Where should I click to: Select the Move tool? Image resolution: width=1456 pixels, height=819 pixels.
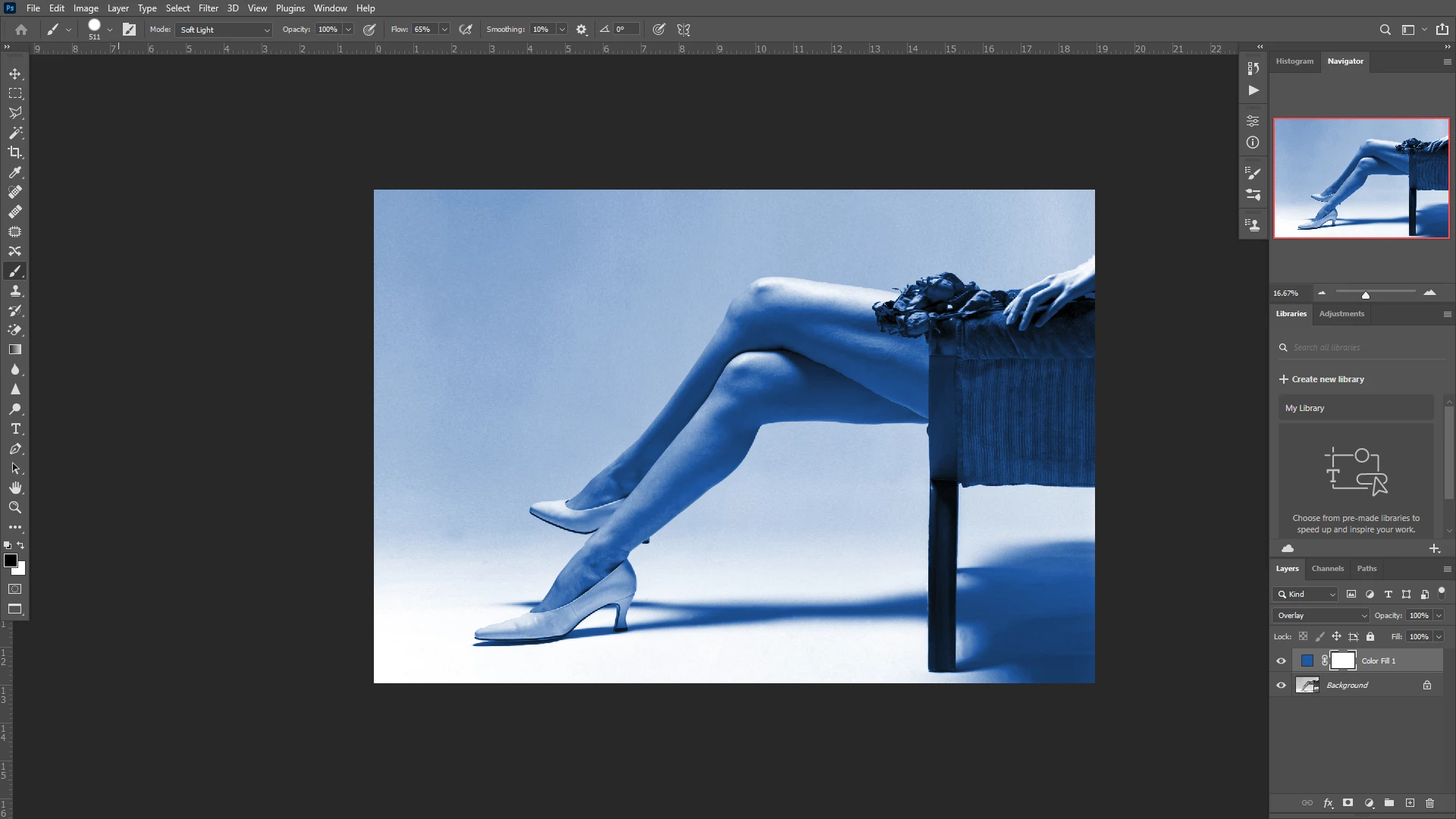(x=15, y=74)
